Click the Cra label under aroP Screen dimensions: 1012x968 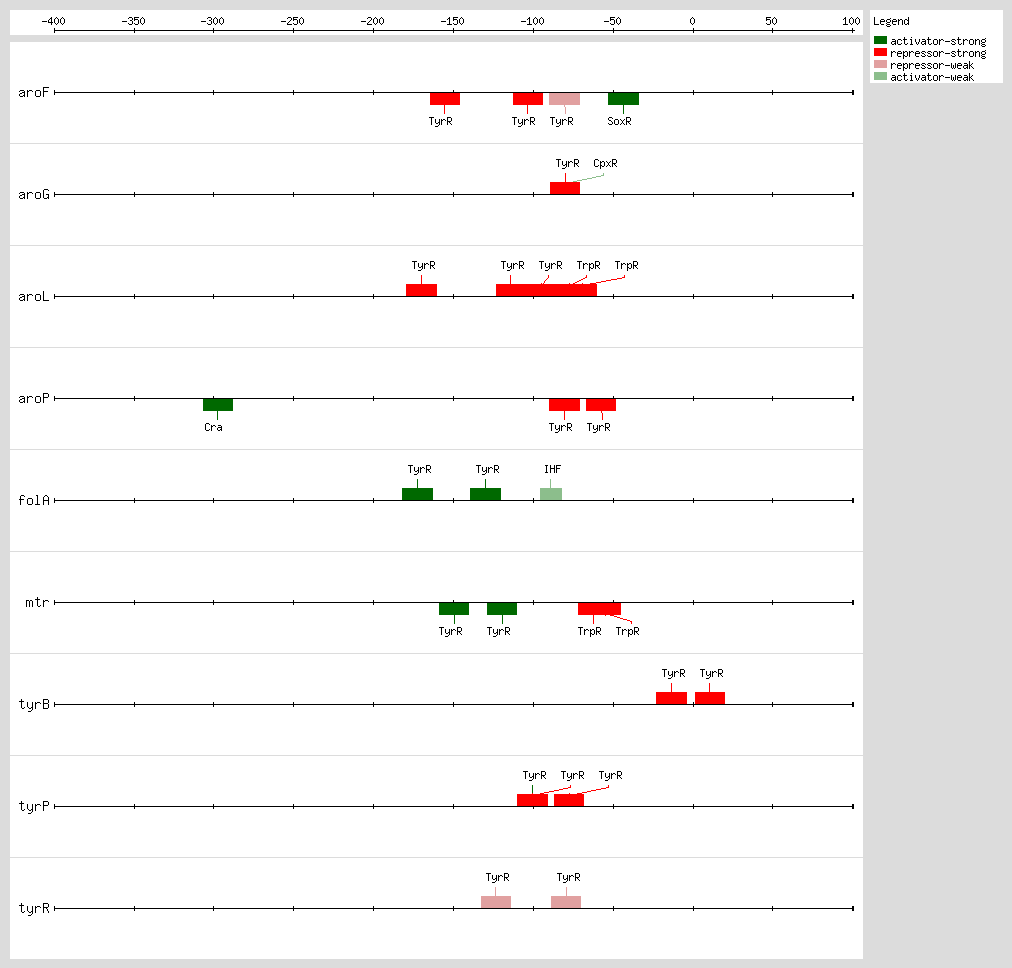tap(213, 427)
